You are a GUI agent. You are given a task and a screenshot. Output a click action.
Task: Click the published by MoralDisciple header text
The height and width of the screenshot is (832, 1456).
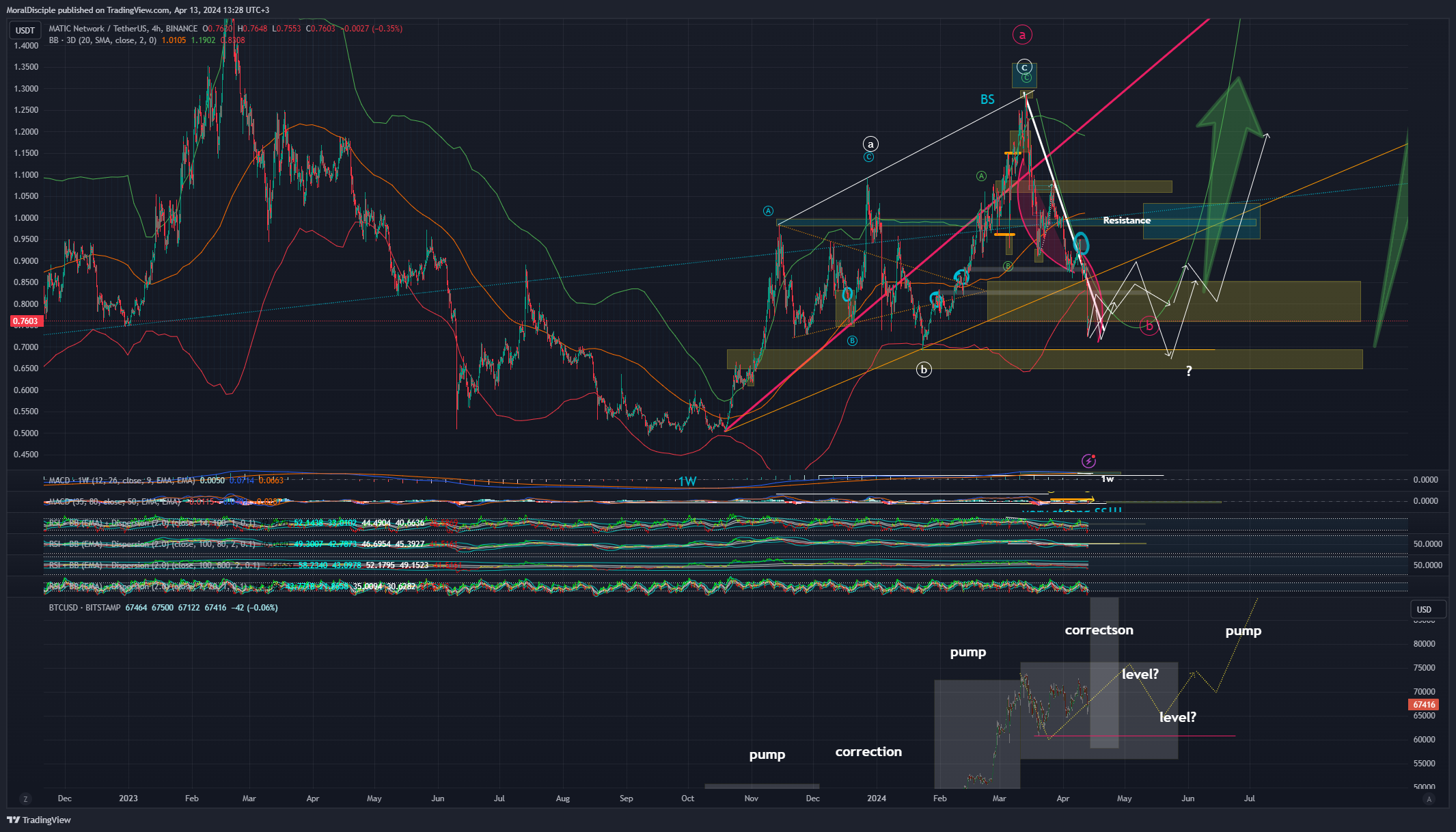[x=137, y=10]
